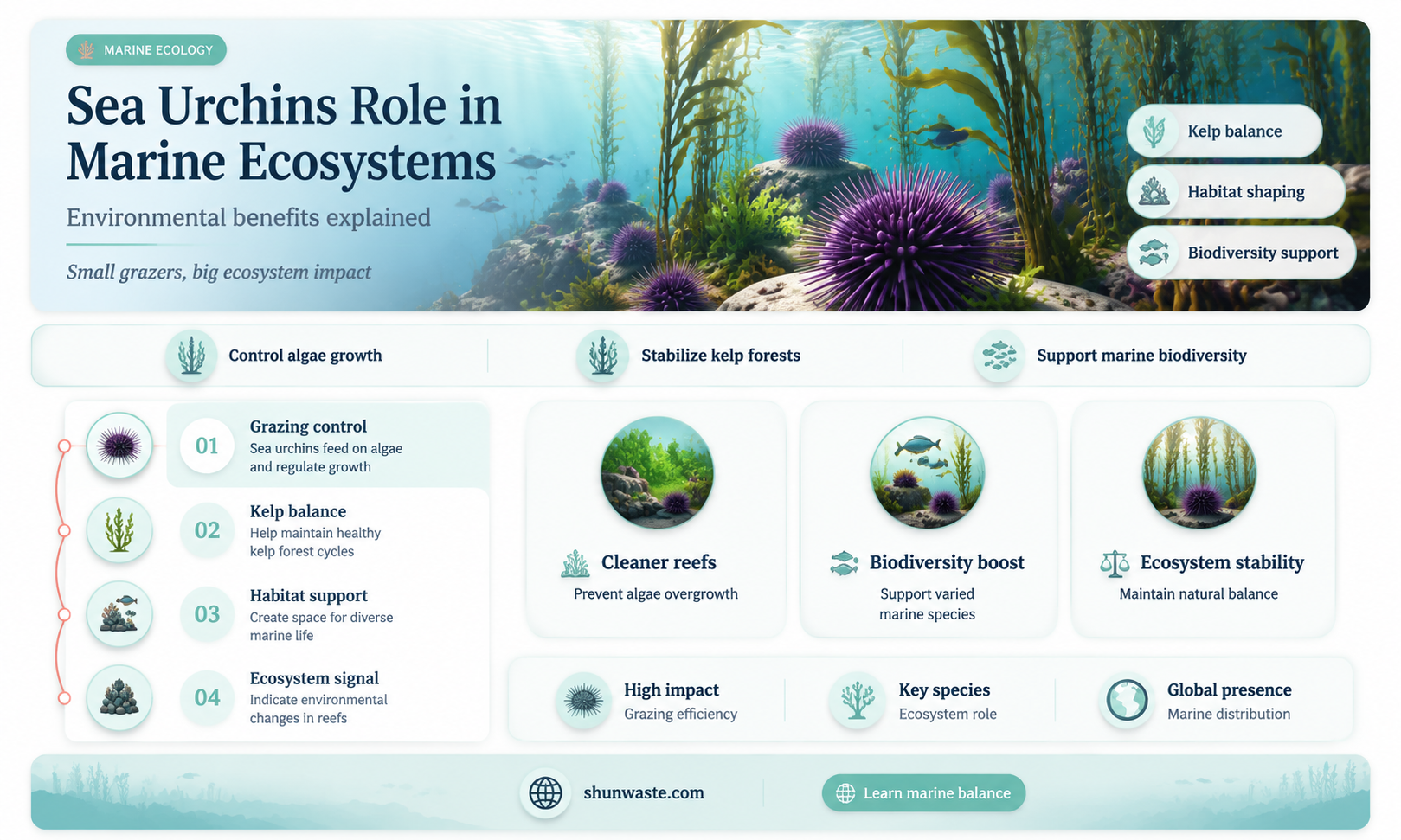Click the Cleaner reefs title

pyautogui.click(x=659, y=563)
